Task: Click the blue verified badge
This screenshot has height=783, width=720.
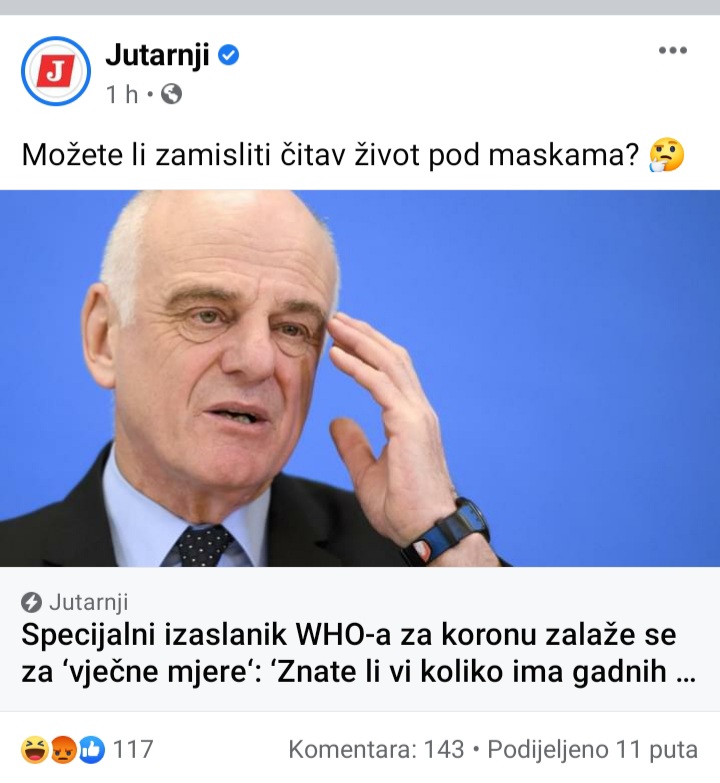Action: (229, 55)
